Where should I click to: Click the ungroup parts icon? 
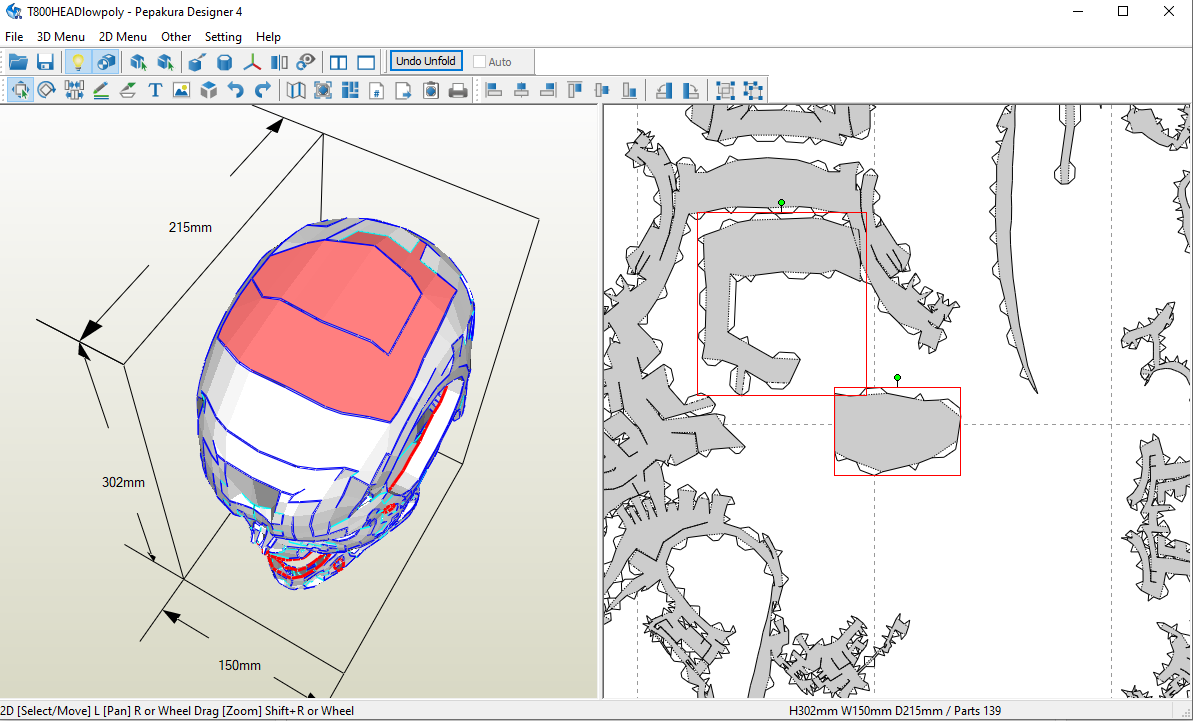pyautogui.click(x=752, y=90)
